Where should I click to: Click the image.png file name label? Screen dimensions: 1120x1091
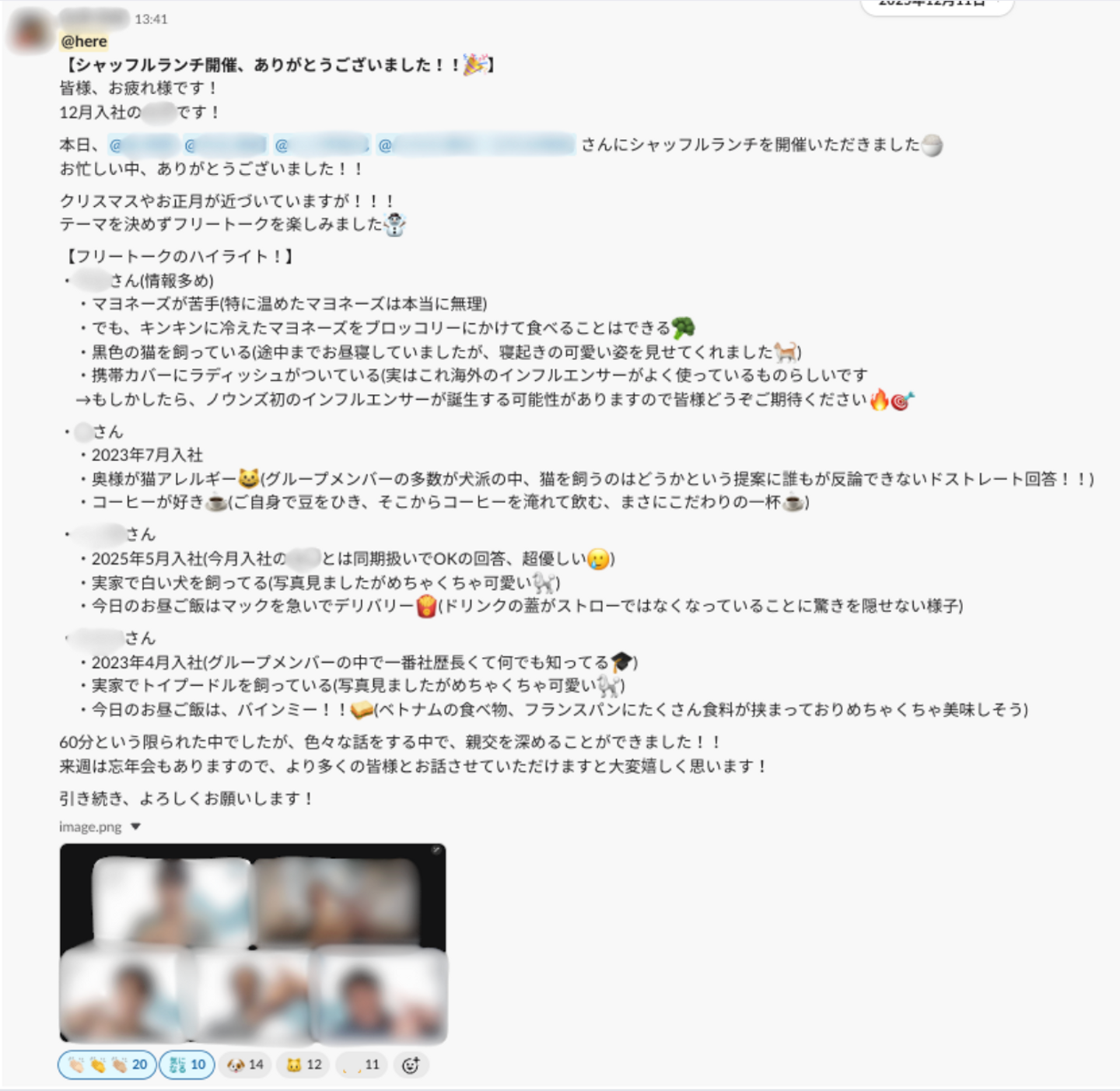90,827
